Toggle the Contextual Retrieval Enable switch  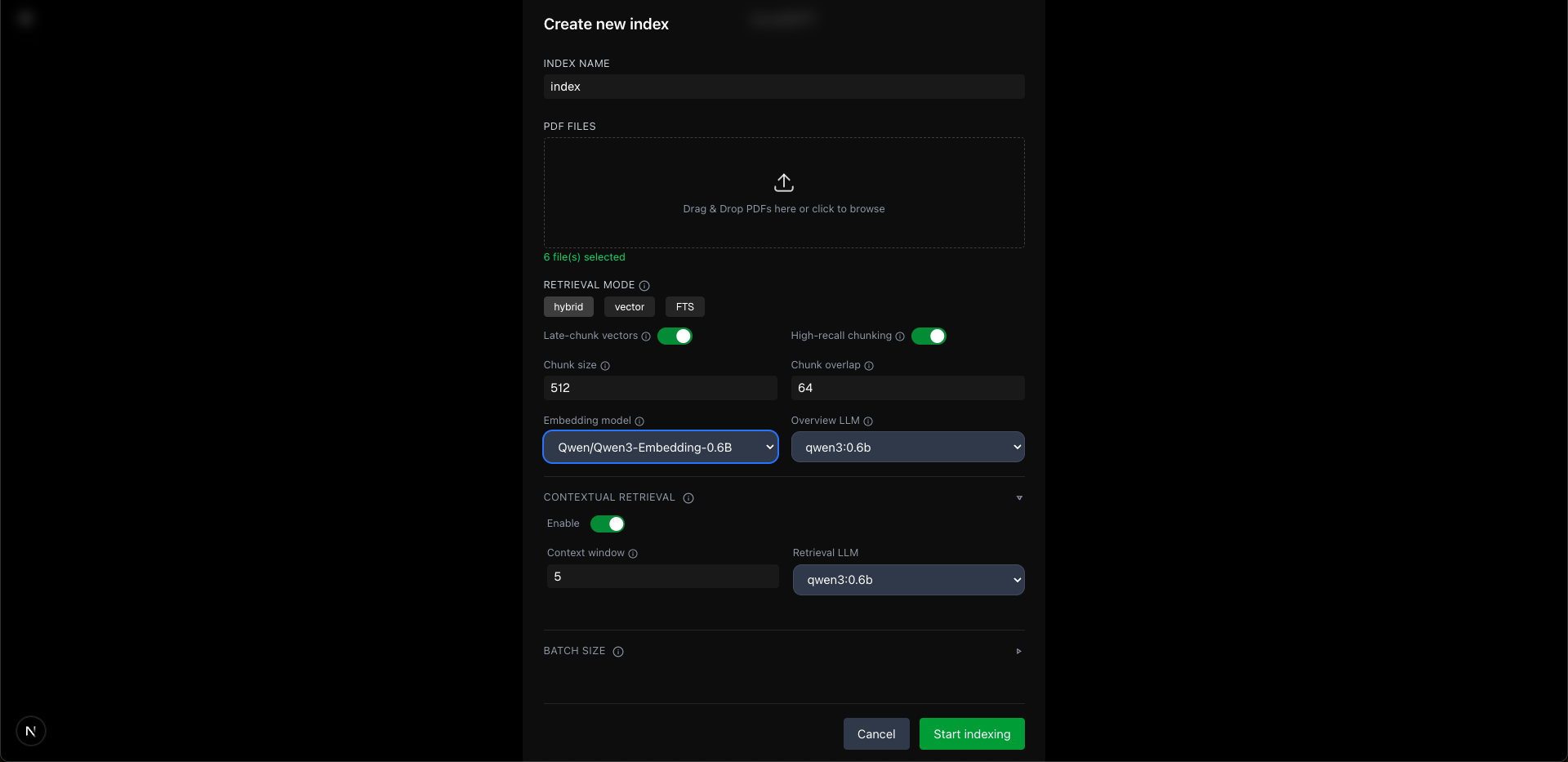607,524
